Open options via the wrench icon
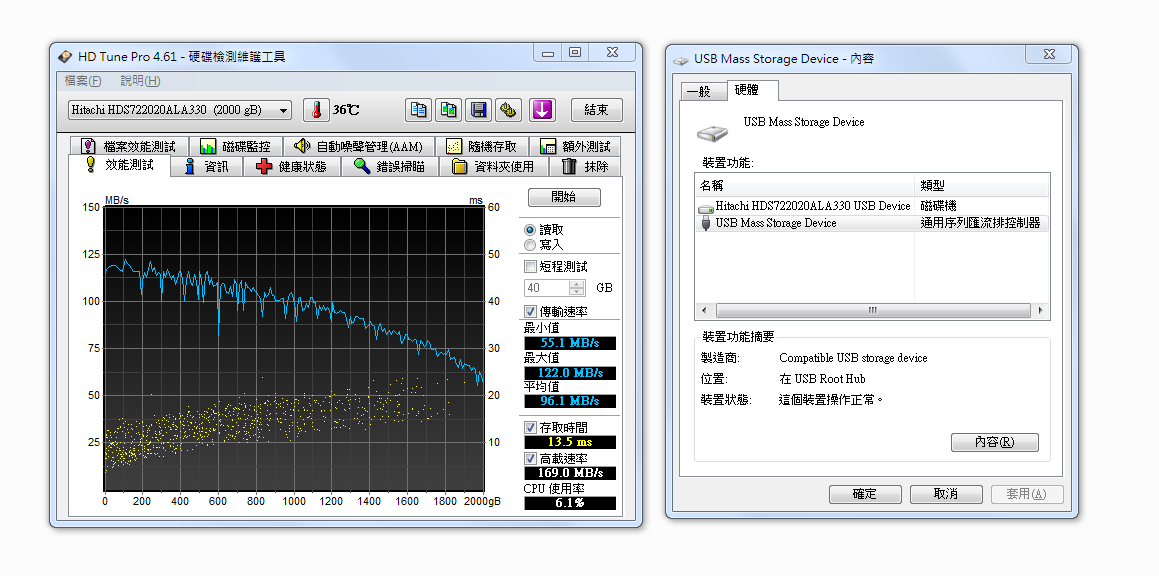 point(509,110)
